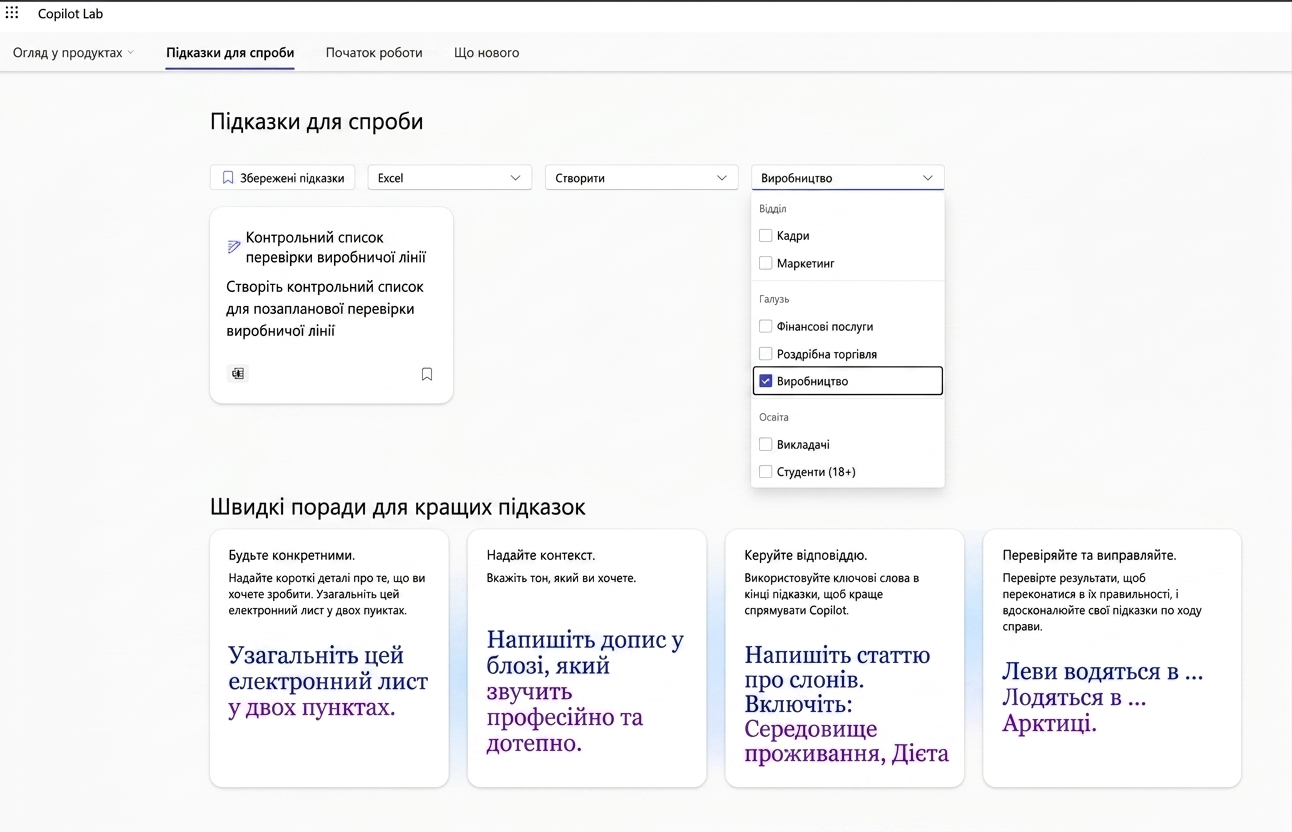Image resolution: width=1292 pixels, height=832 pixels.
Task: Click the pen icon beside the card title
Action: pyautogui.click(x=234, y=246)
